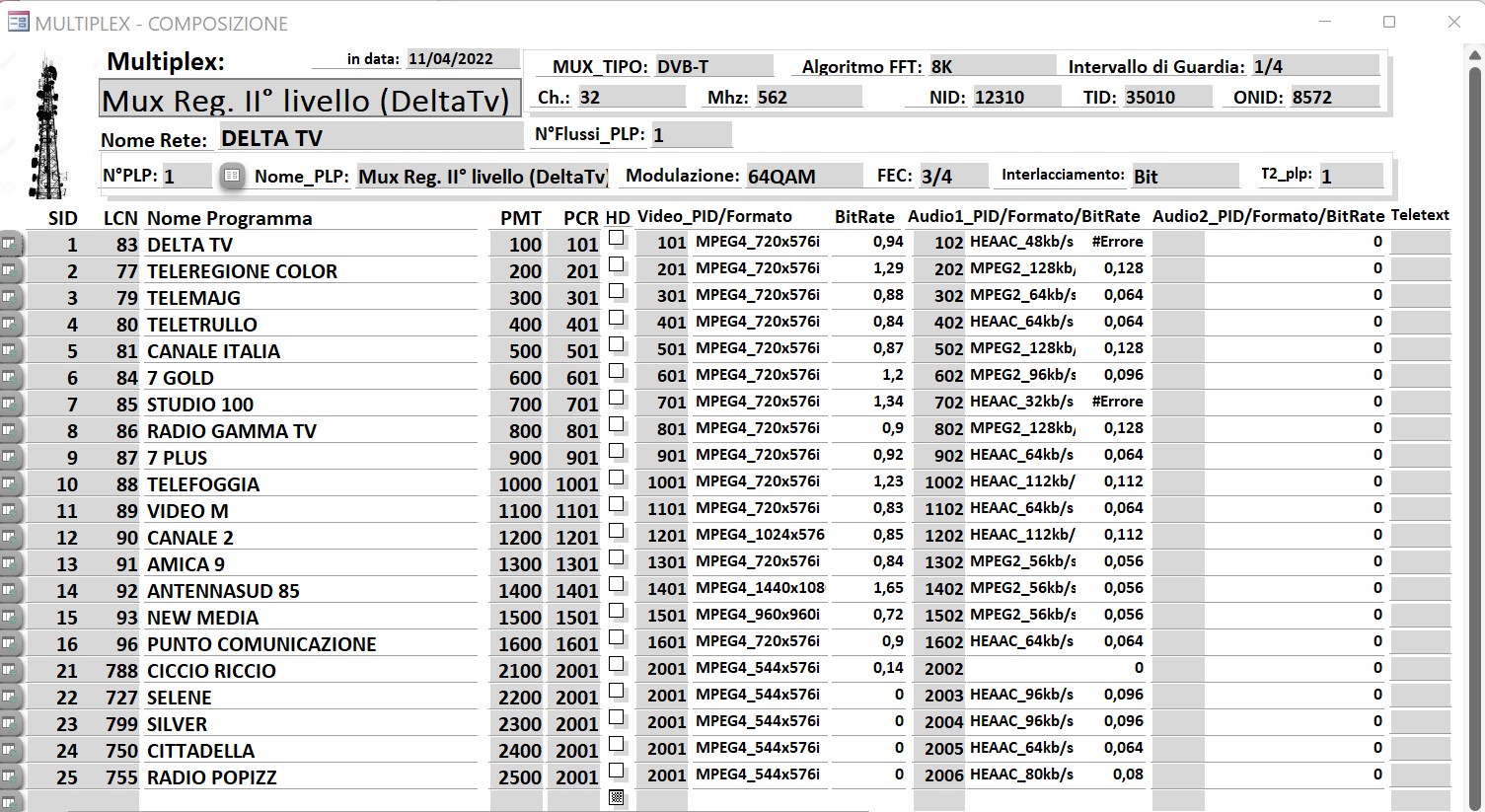Click the PLP detail icon beside N°PLP

coord(232,176)
